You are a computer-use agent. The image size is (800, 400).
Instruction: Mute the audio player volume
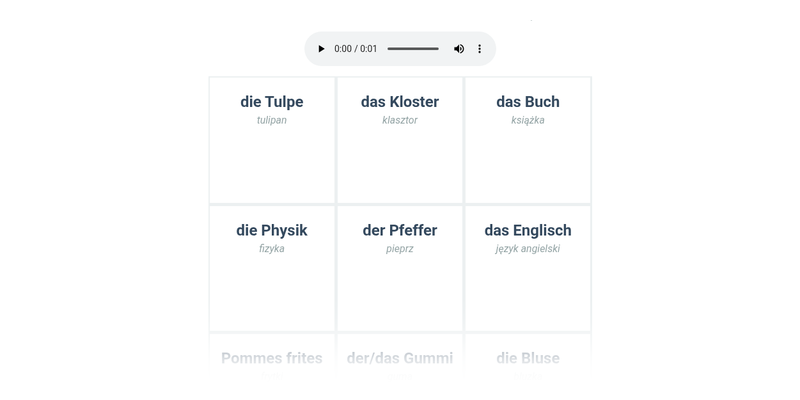(x=459, y=49)
